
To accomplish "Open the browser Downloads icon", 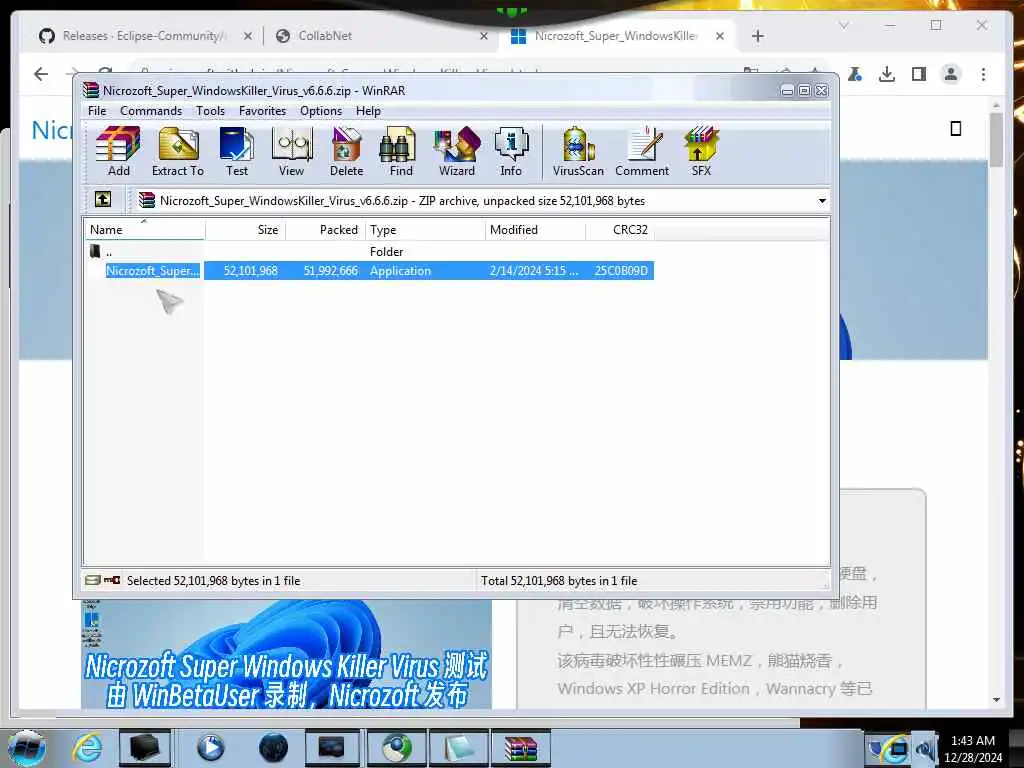I will [x=887, y=74].
